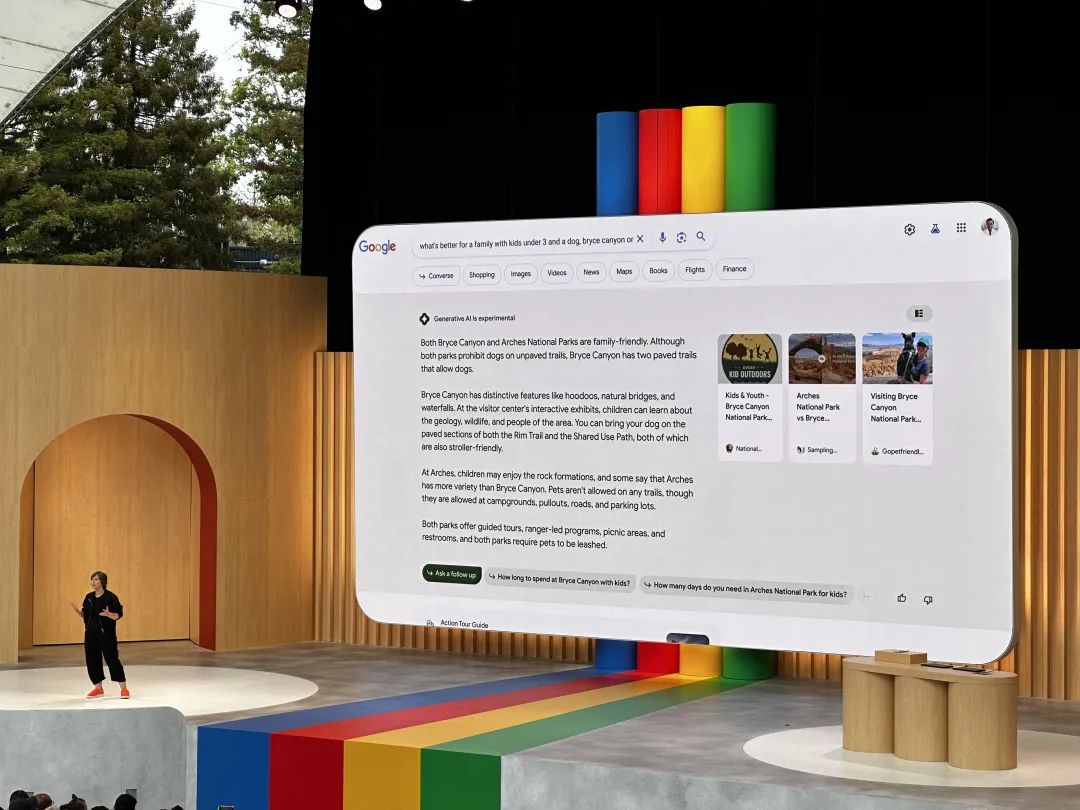Image resolution: width=1080 pixels, height=810 pixels.
Task: Open settings gear icon
Action: [909, 229]
